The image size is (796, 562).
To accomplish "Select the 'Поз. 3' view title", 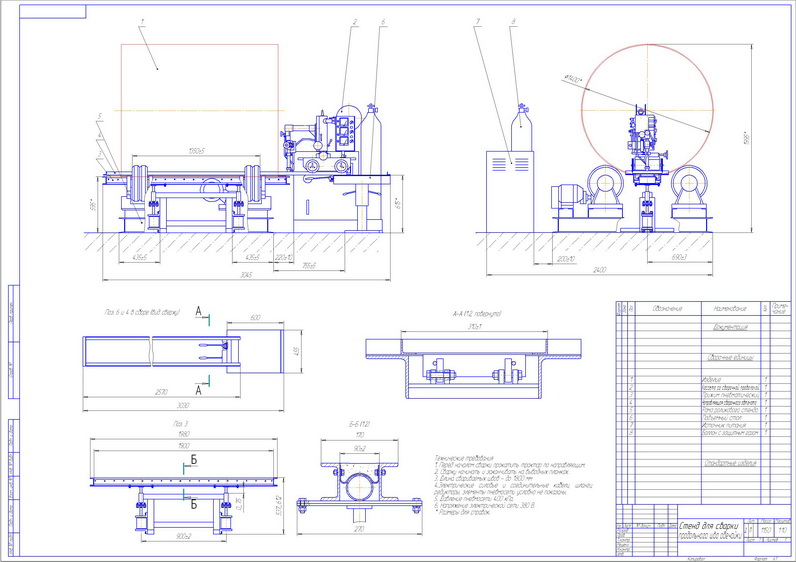I will coord(180,423).
